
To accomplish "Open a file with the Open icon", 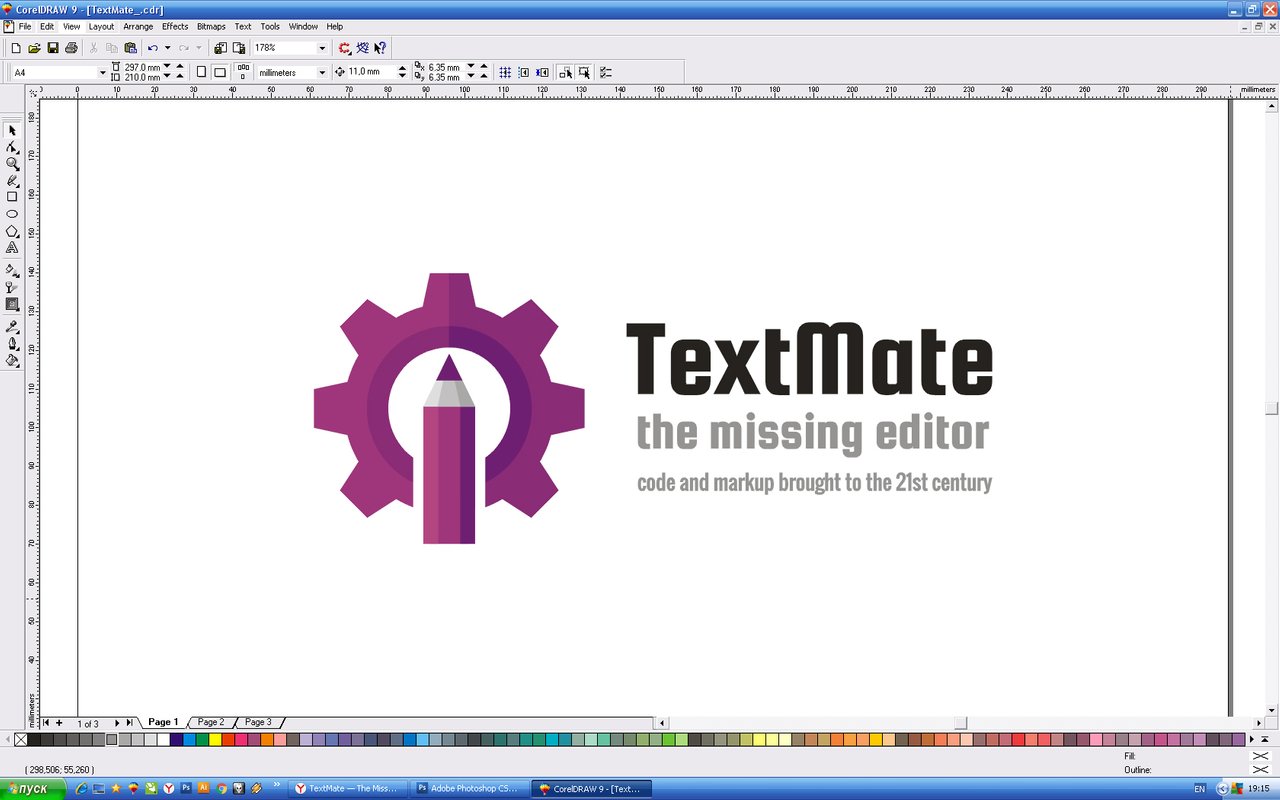I will (x=33, y=47).
